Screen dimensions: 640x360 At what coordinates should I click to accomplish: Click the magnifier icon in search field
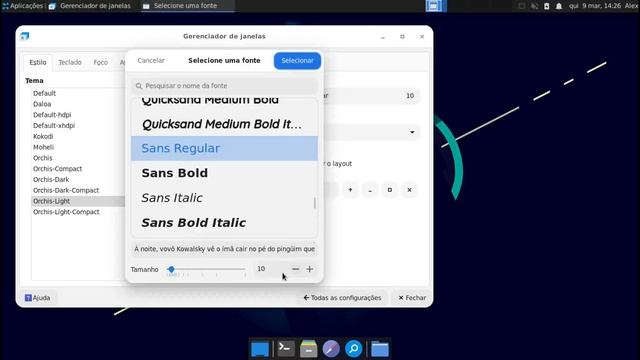tap(139, 86)
